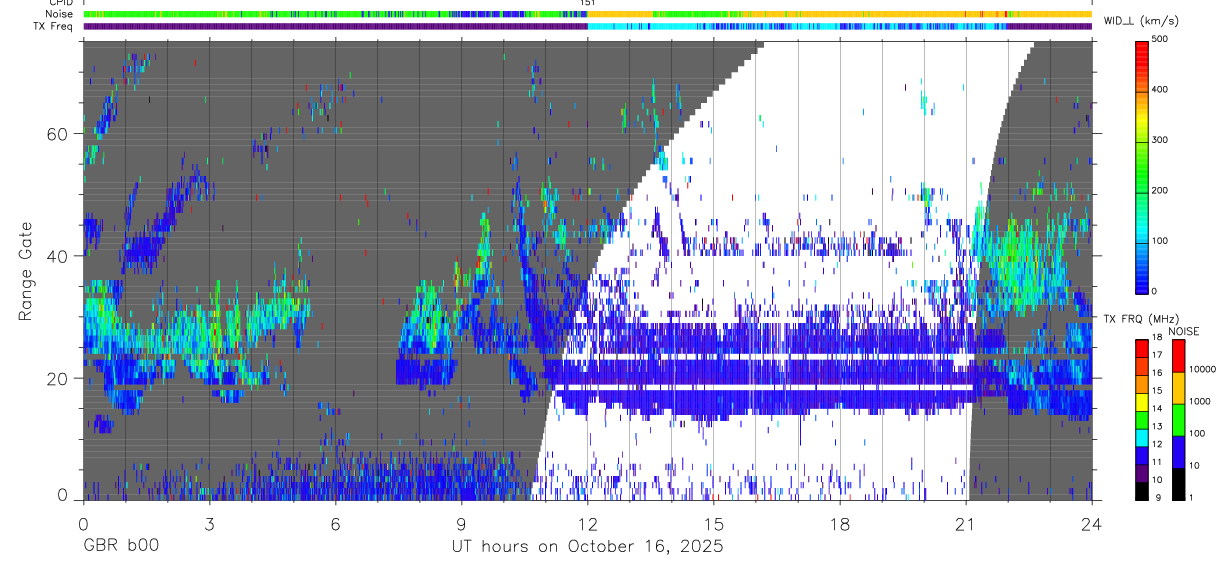The image size is (1228, 567).
Task: Click the Noise row label at top
Action: tap(58, 14)
